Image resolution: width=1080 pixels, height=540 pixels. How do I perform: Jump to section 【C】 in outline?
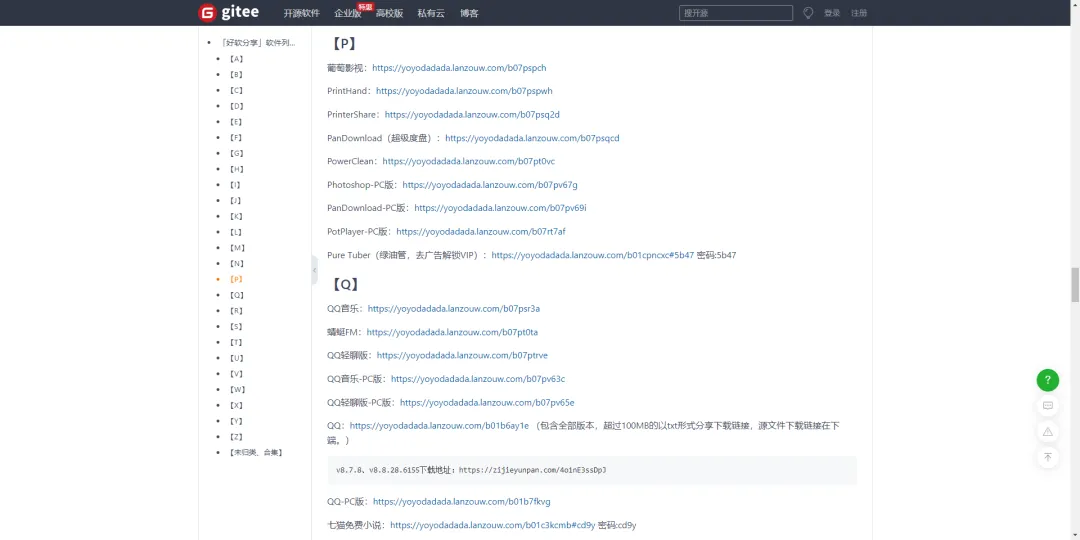point(236,90)
